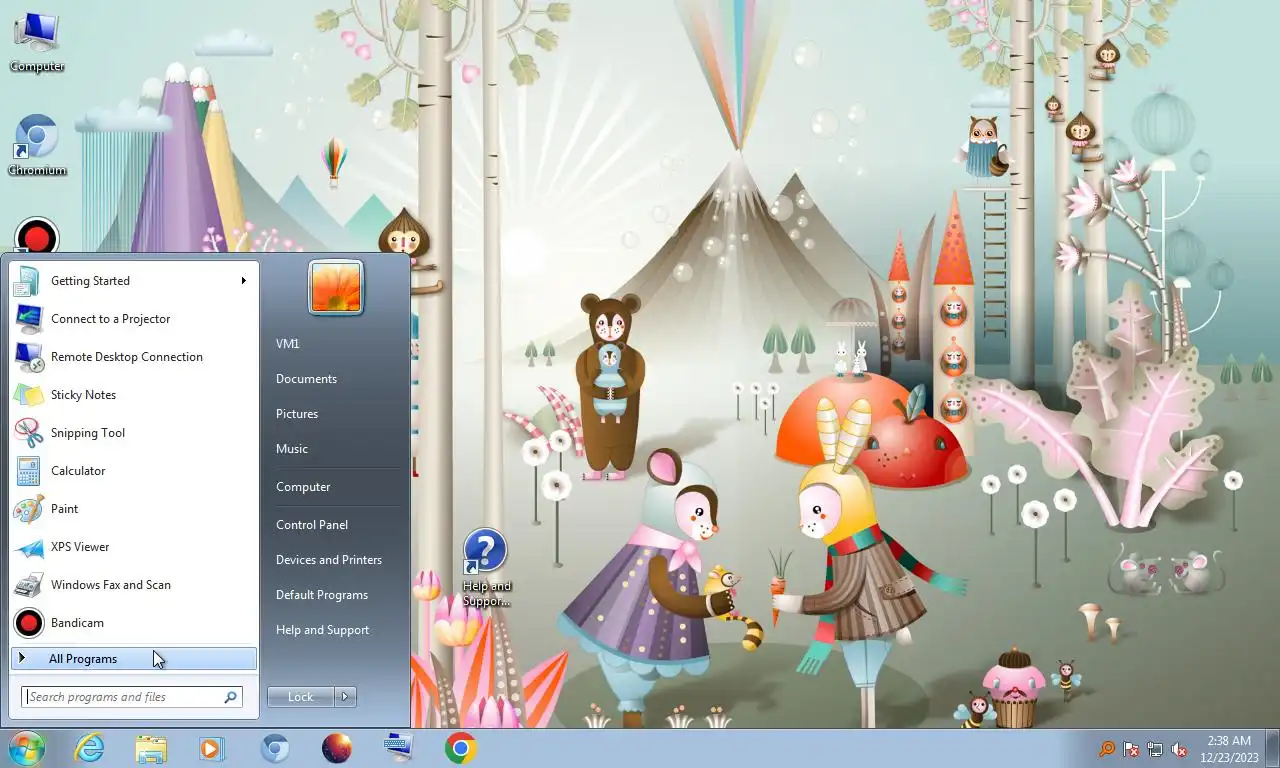Image resolution: width=1280 pixels, height=768 pixels.
Task: Click the XPS Viewer icon
Action: tap(28, 547)
